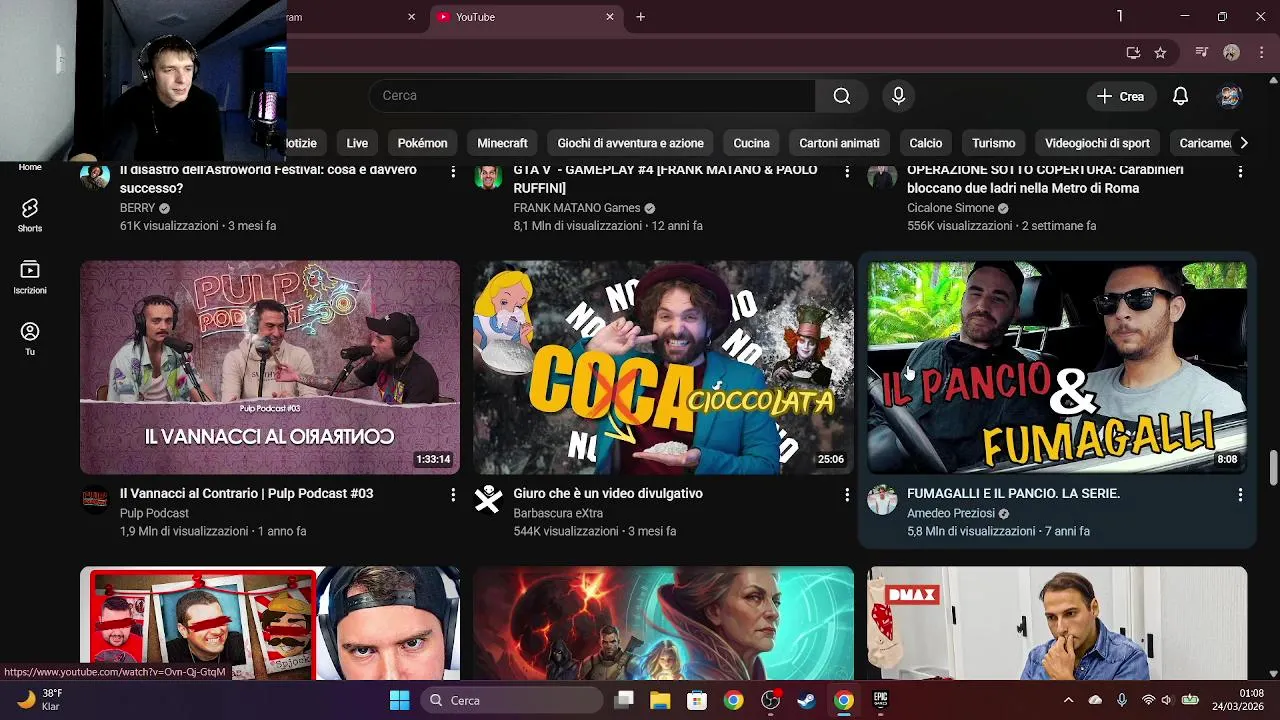
Task: Open the Il disastro dell'Astroworld Festival title
Action: point(268,178)
